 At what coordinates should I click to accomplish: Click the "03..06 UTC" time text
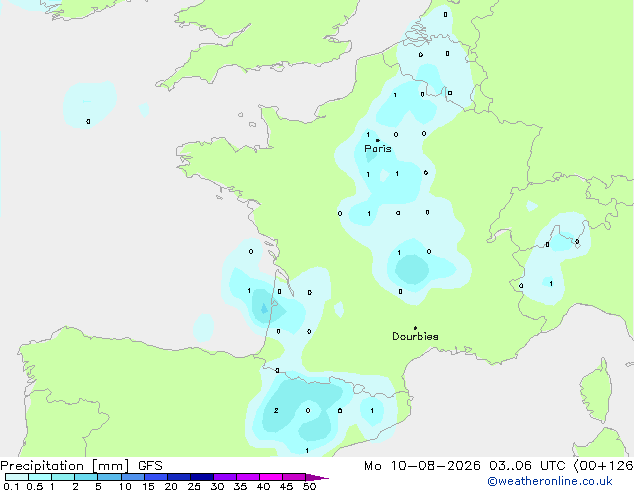pyautogui.click(x=527, y=466)
